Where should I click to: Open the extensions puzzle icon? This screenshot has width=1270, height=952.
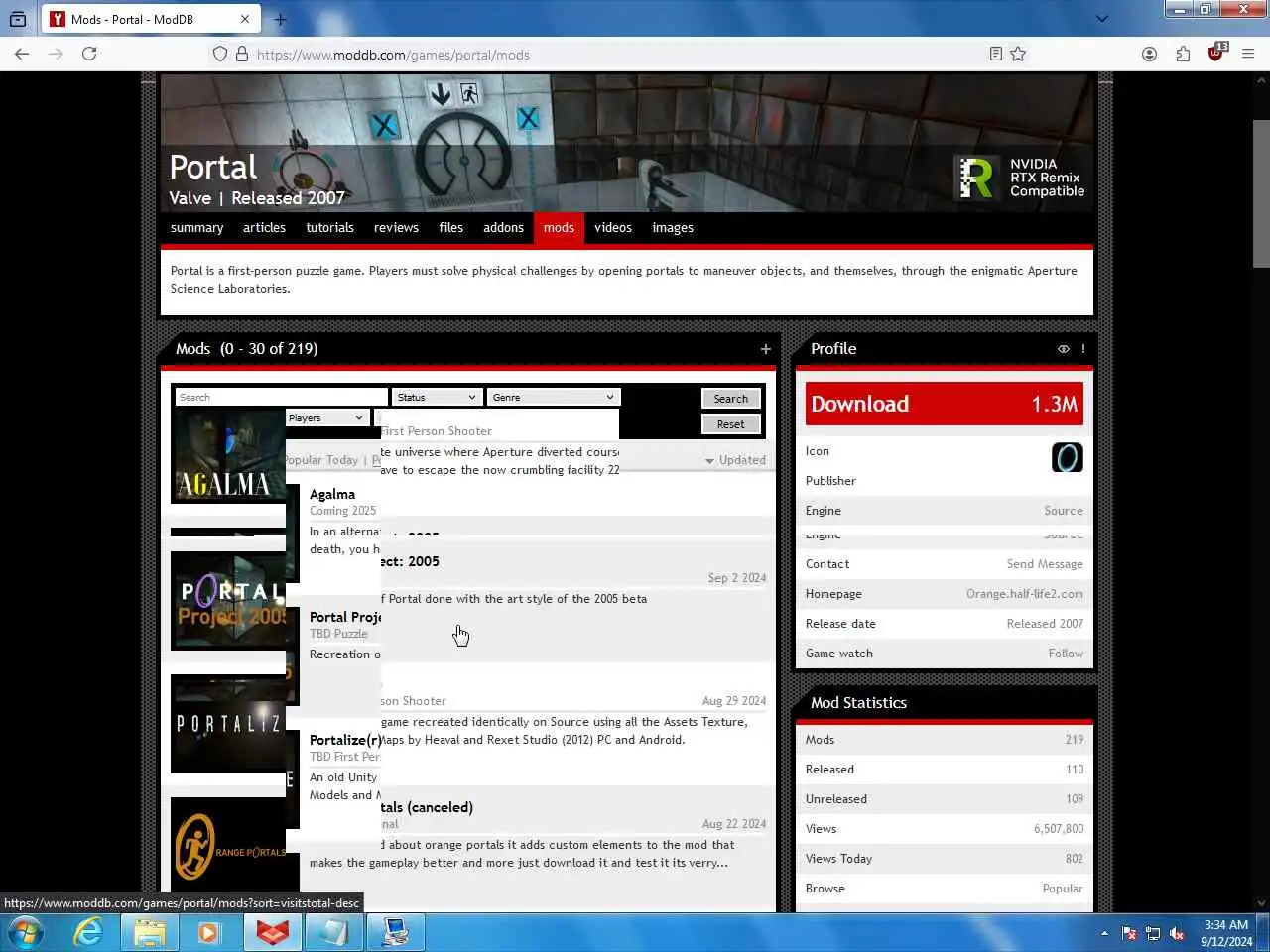(1183, 55)
